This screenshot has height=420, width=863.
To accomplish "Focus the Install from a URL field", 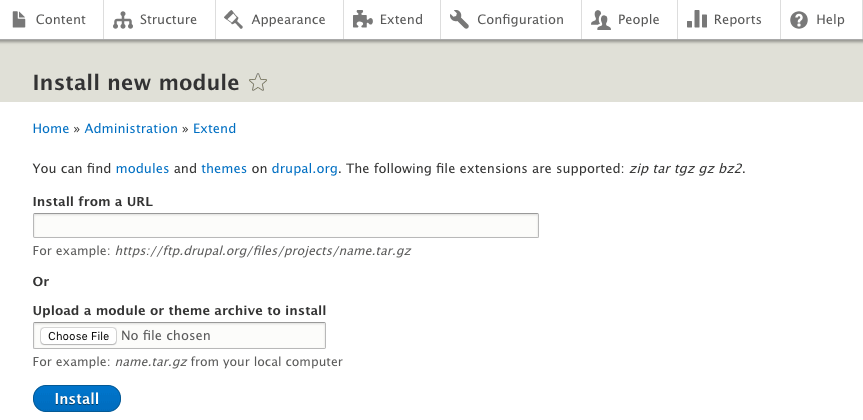I will coord(286,225).
